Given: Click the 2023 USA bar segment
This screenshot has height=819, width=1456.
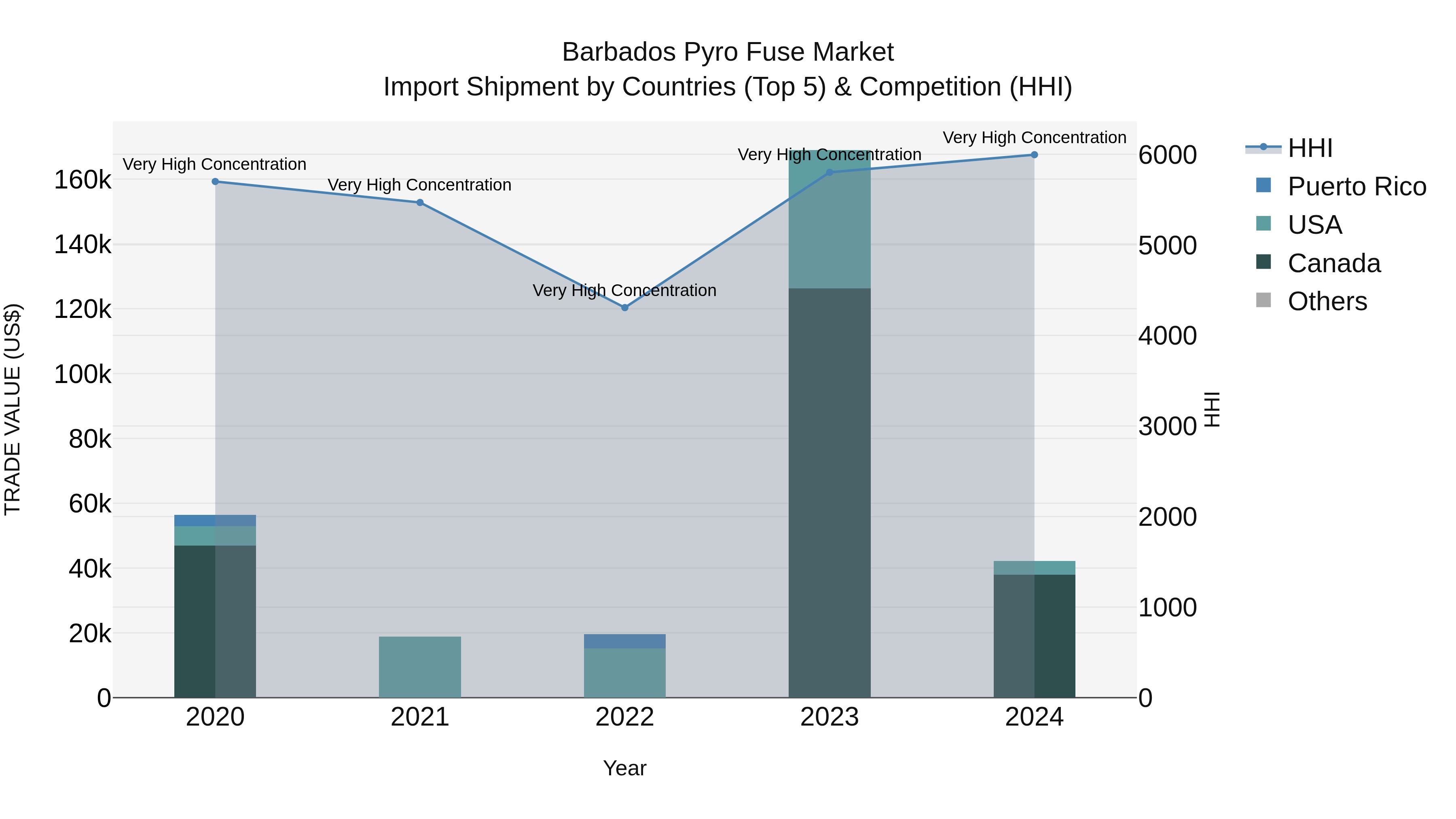Looking at the screenshot, I should pos(830,219).
